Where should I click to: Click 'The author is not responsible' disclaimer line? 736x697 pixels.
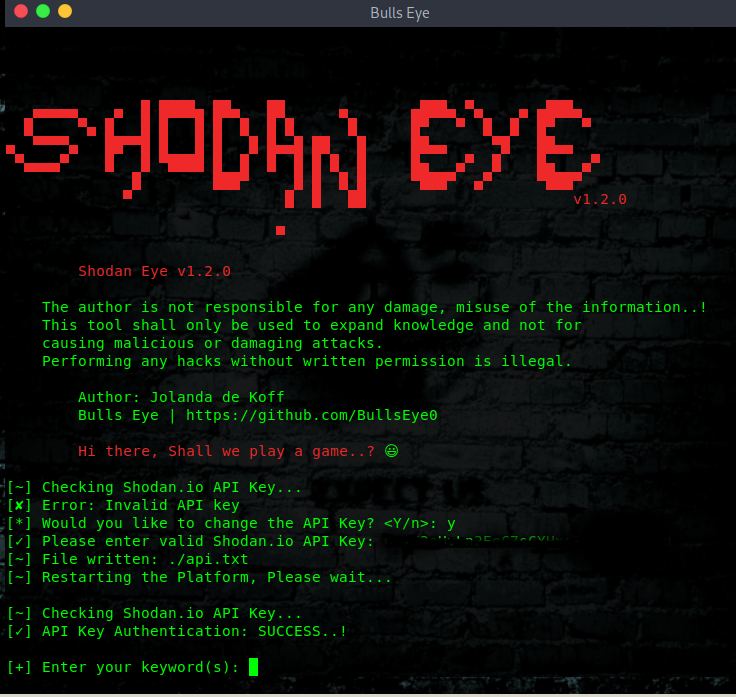tap(375, 307)
